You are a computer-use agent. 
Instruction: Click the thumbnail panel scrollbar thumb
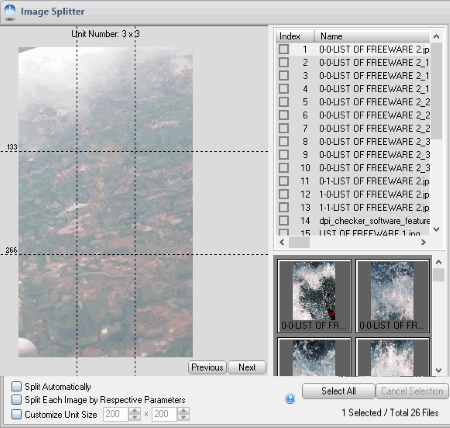(439, 275)
